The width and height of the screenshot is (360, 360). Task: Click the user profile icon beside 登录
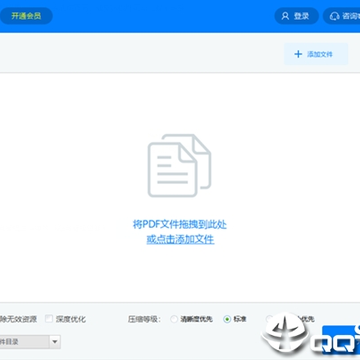[285, 16]
